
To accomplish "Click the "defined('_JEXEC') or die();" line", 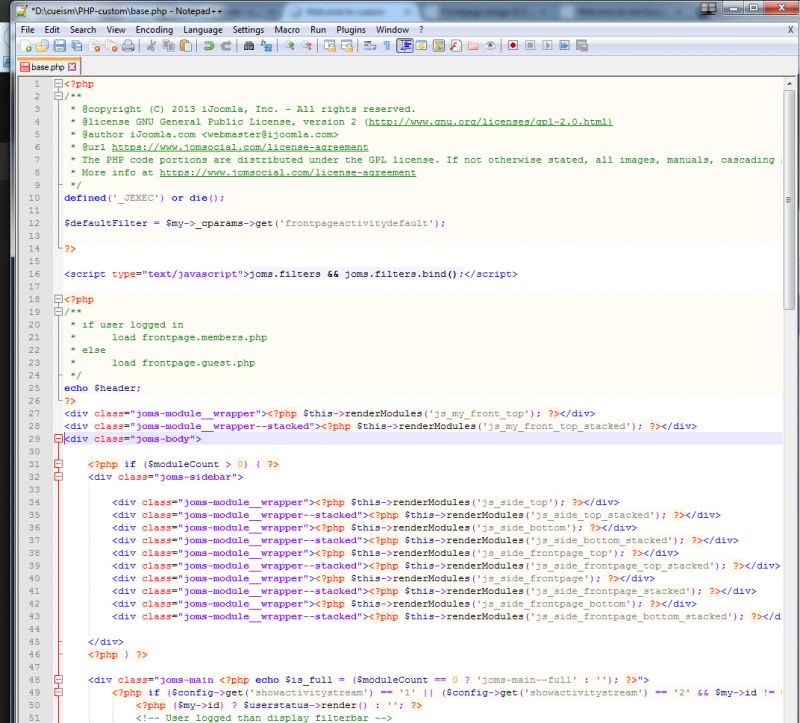I will coord(144,198).
